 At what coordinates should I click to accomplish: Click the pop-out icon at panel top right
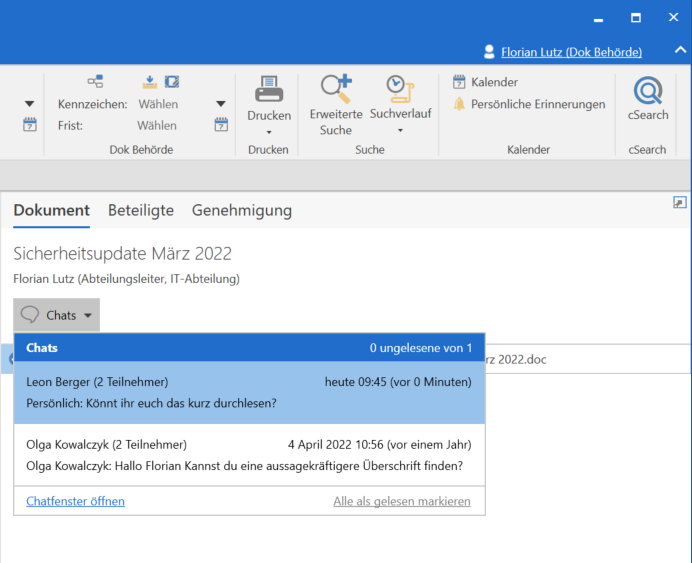(680, 203)
